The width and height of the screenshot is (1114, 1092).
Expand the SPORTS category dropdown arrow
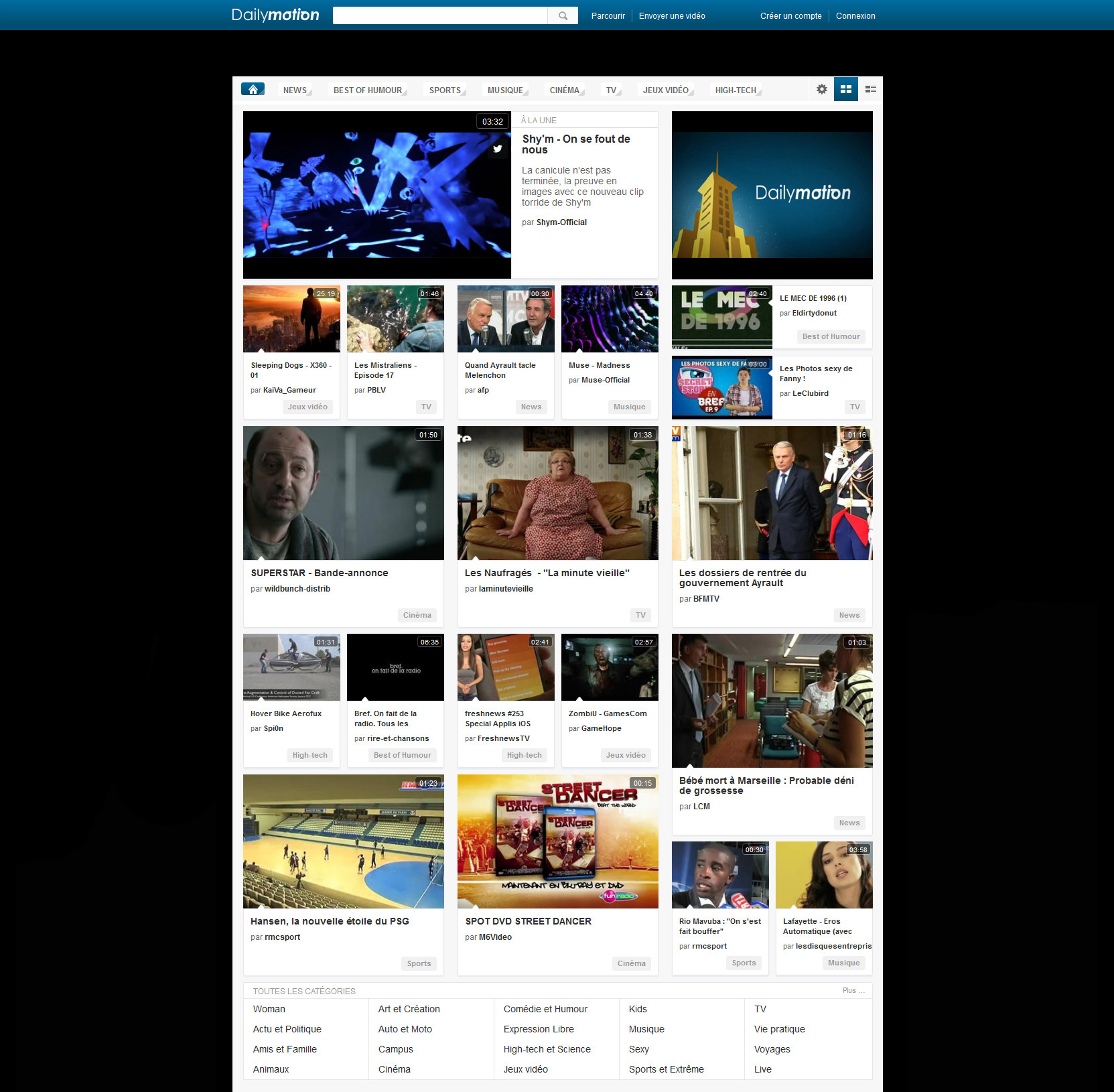pyautogui.click(x=464, y=92)
